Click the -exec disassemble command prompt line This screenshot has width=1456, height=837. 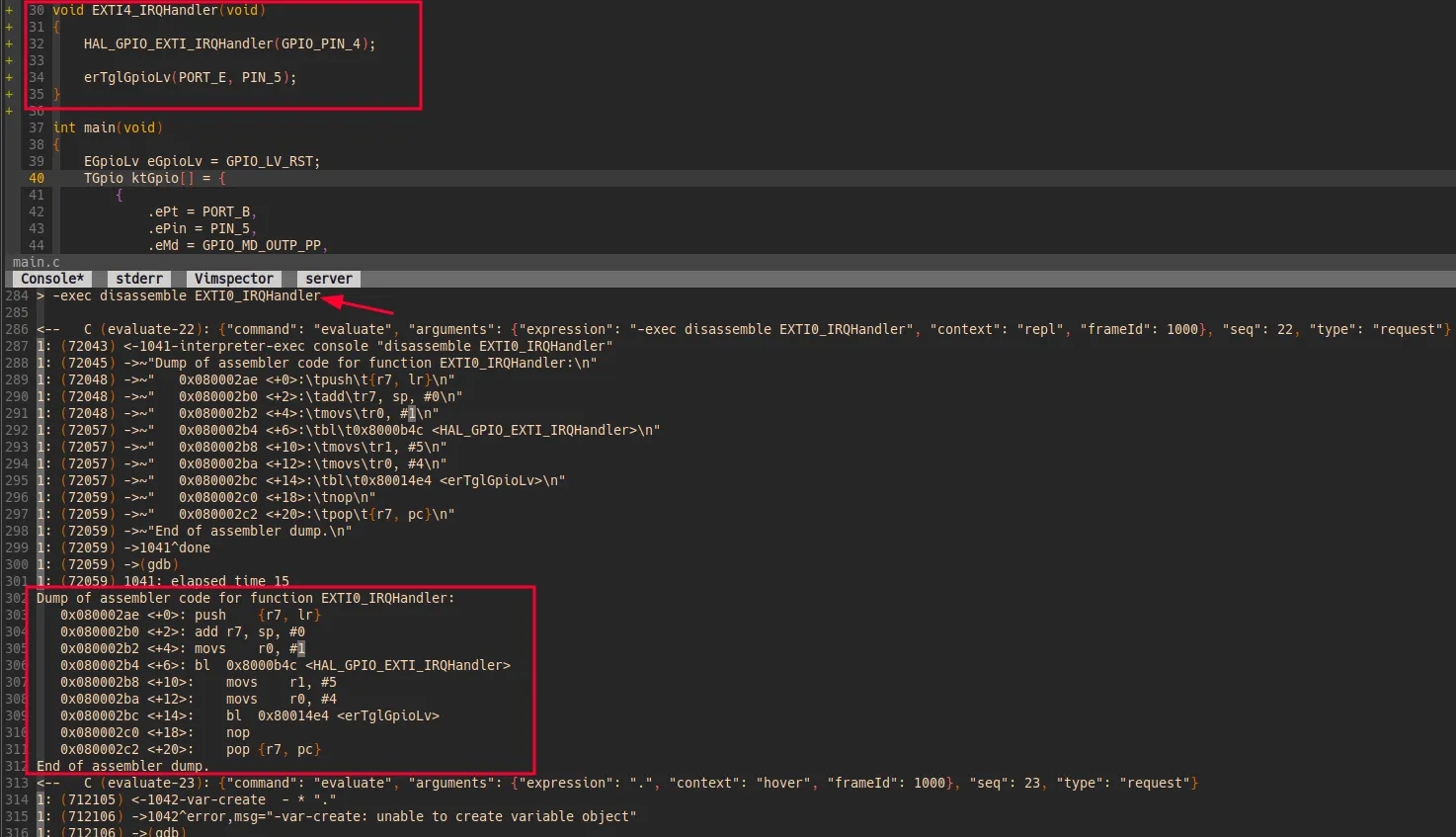(186, 295)
